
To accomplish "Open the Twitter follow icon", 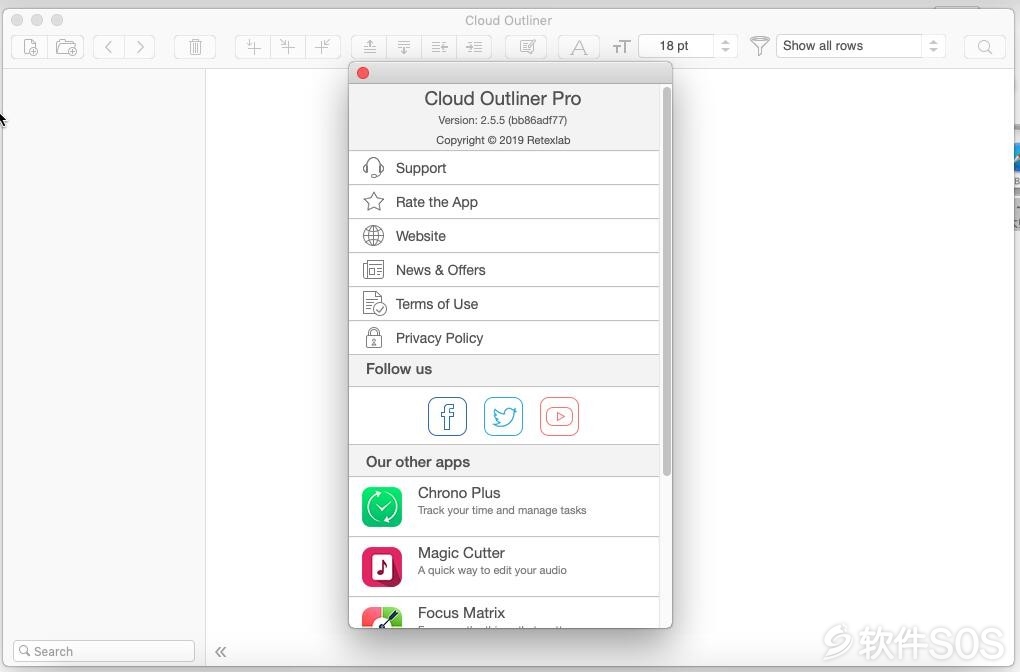I will [x=503, y=416].
